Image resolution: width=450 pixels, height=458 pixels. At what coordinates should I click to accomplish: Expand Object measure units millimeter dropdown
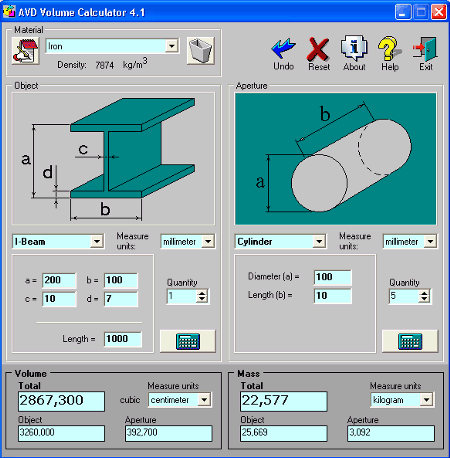click(208, 241)
